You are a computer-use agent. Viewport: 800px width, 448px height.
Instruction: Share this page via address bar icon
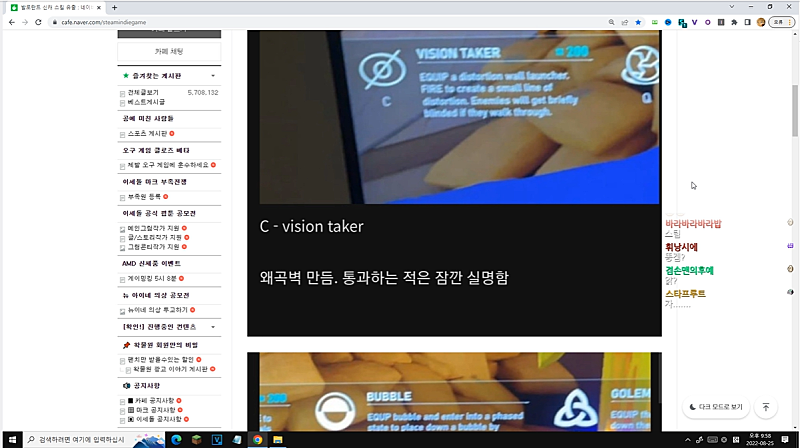[x=625, y=22]
